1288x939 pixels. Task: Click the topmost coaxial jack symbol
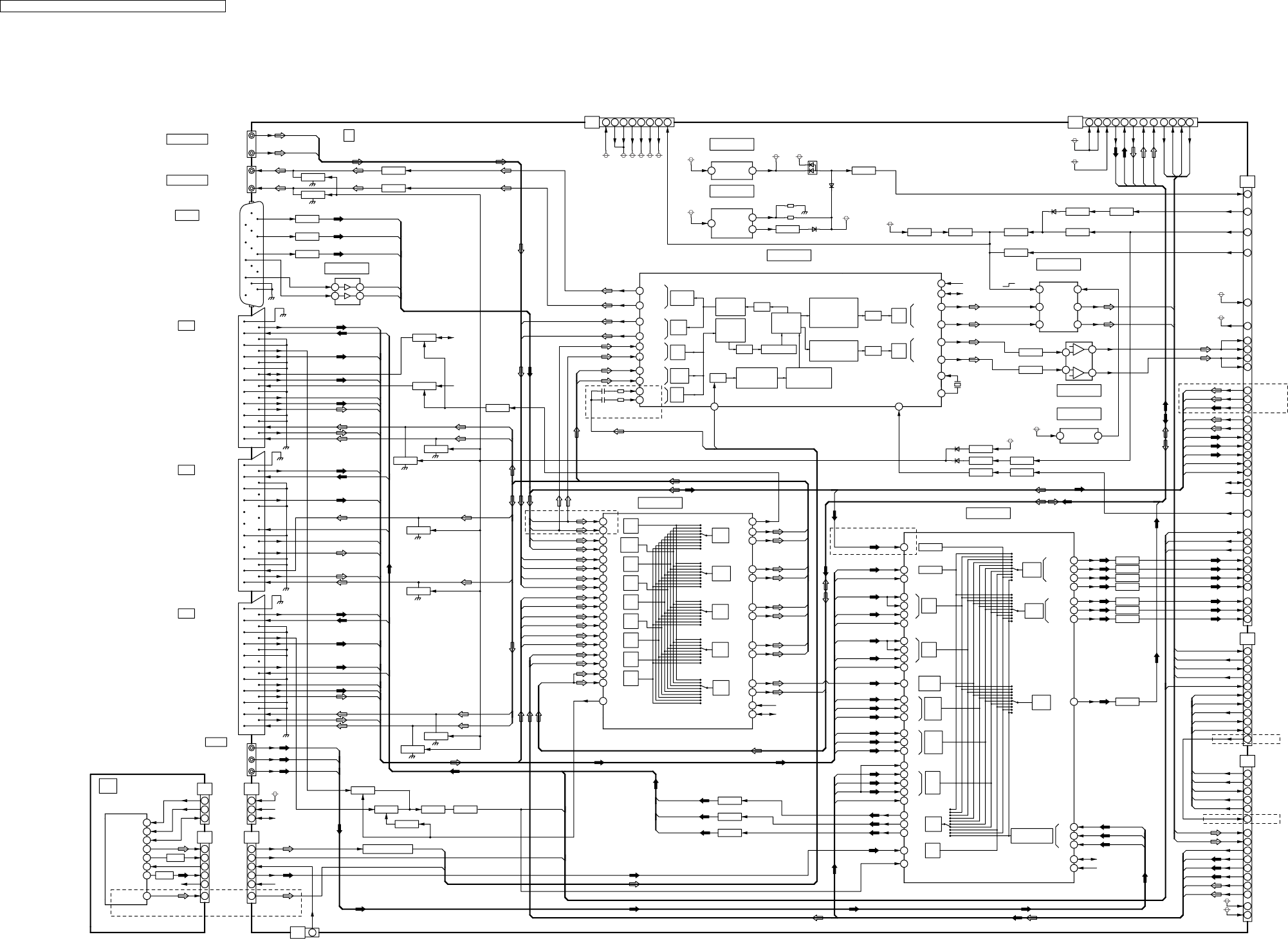point(253,136)
